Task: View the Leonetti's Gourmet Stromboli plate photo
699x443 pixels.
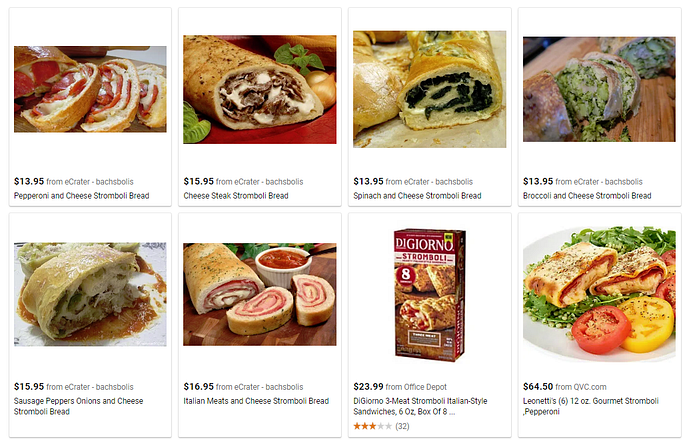Action: click(x=599, y=294)
